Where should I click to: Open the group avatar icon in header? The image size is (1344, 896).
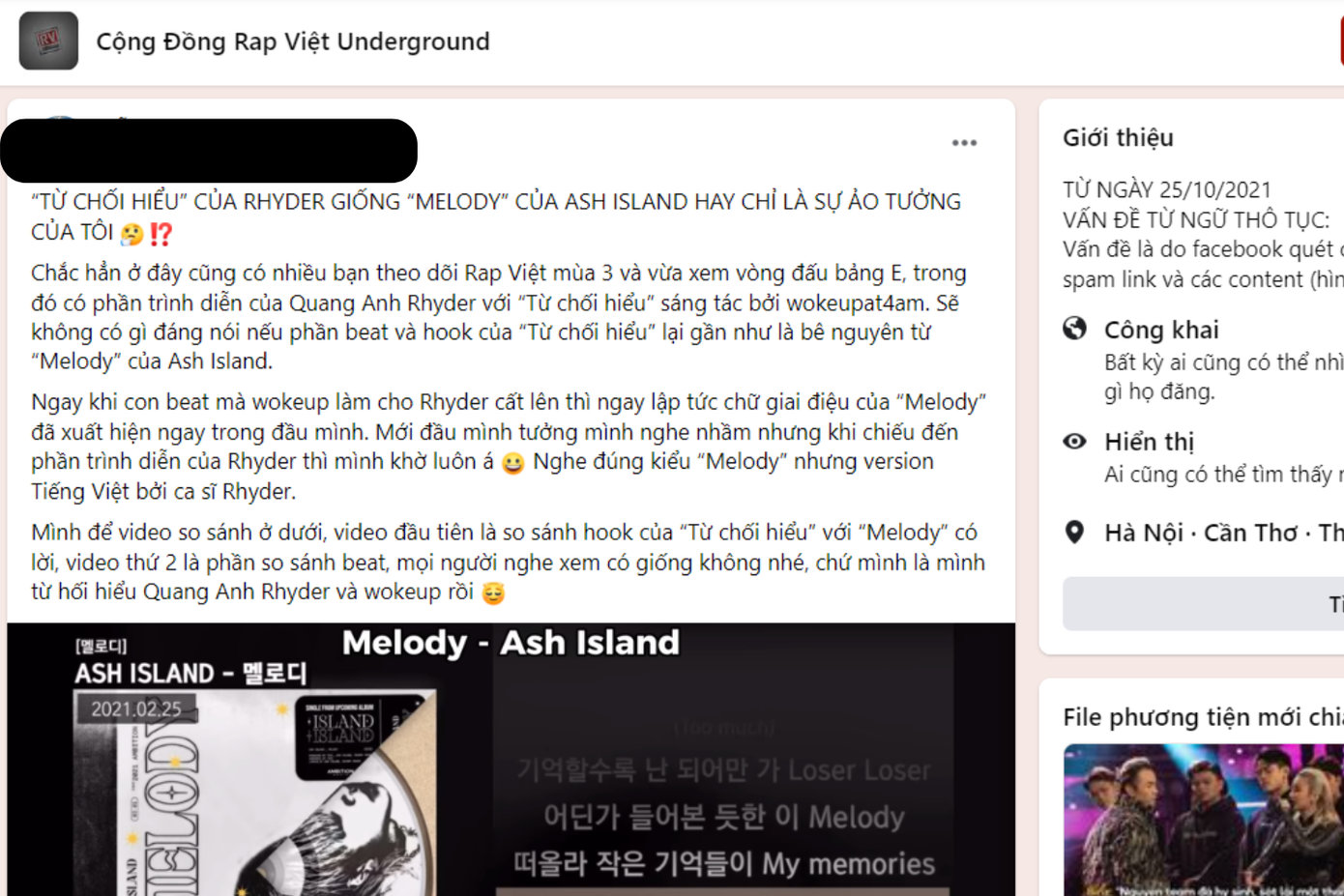(48, 41)
